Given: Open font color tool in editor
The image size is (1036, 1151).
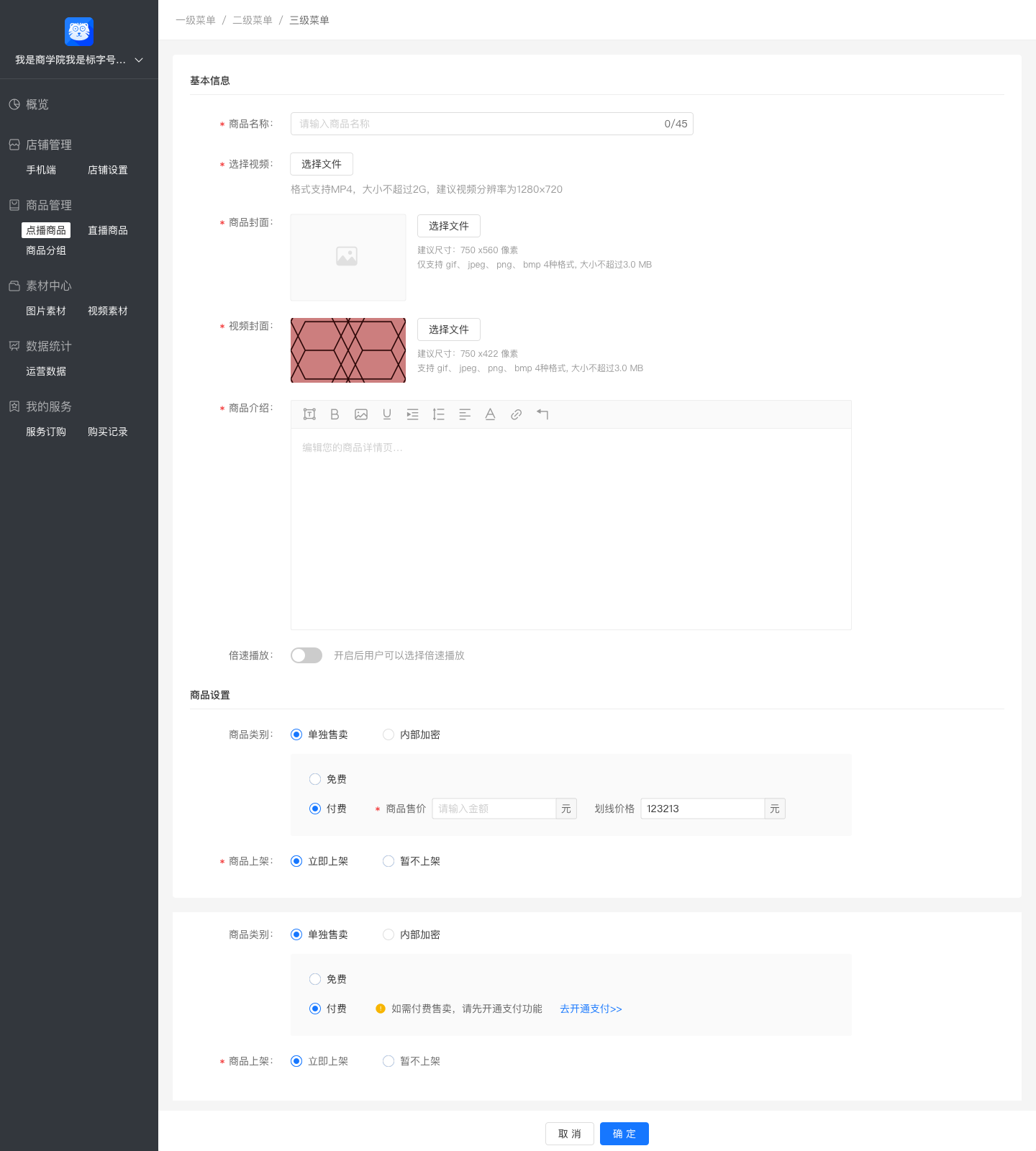Looking at the screenshot, I should 490,414.
